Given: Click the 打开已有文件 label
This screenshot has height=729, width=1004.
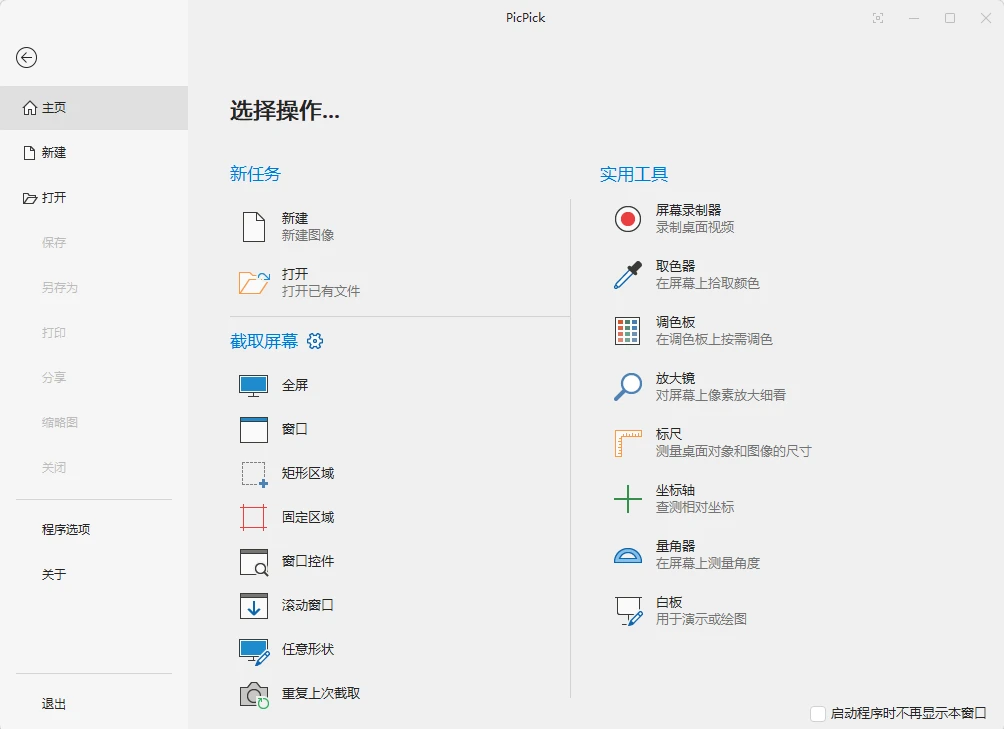Looking at the screenshot, I should tap(321, 291).
